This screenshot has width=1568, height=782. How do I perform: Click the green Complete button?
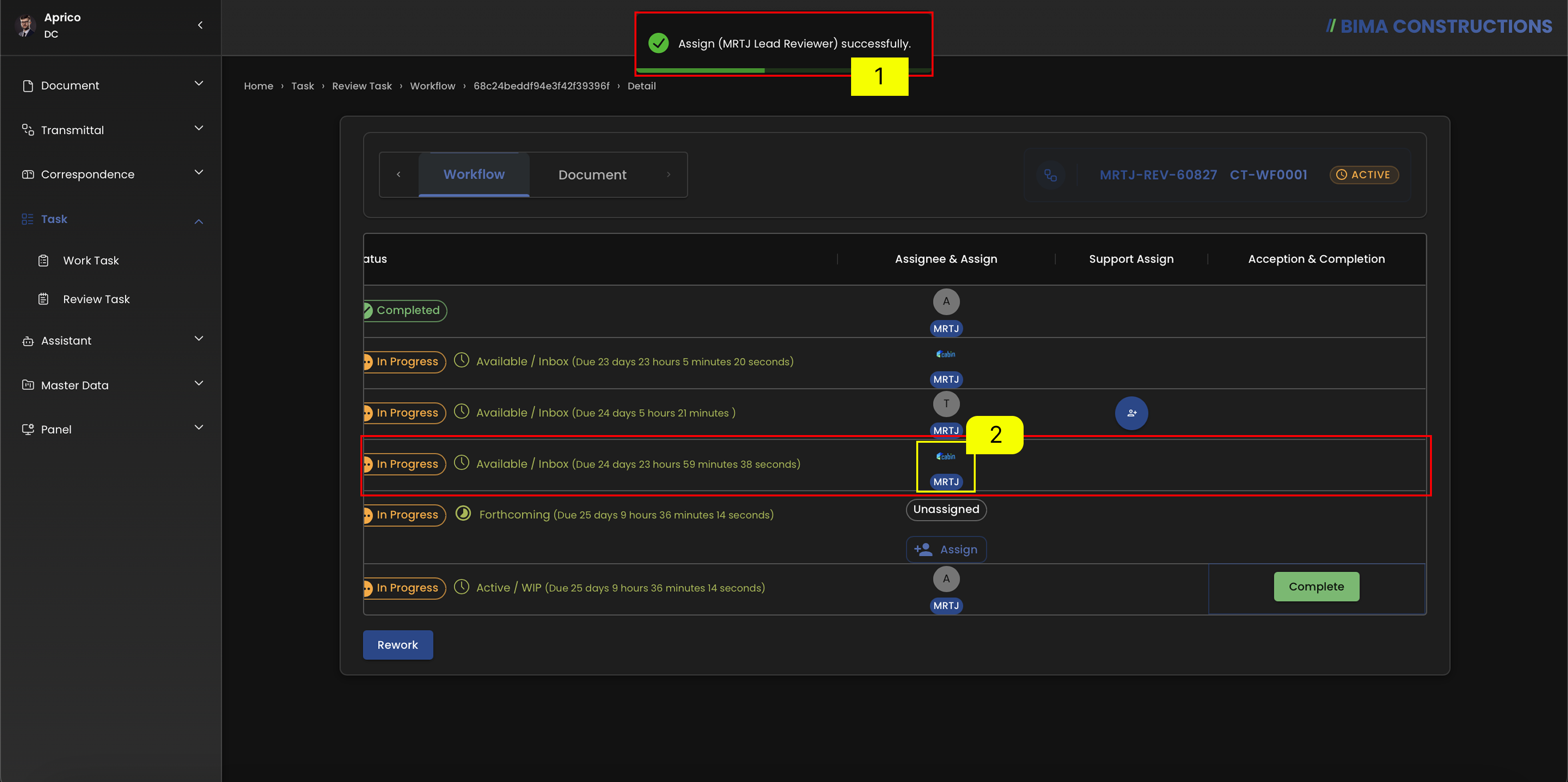1316,586
